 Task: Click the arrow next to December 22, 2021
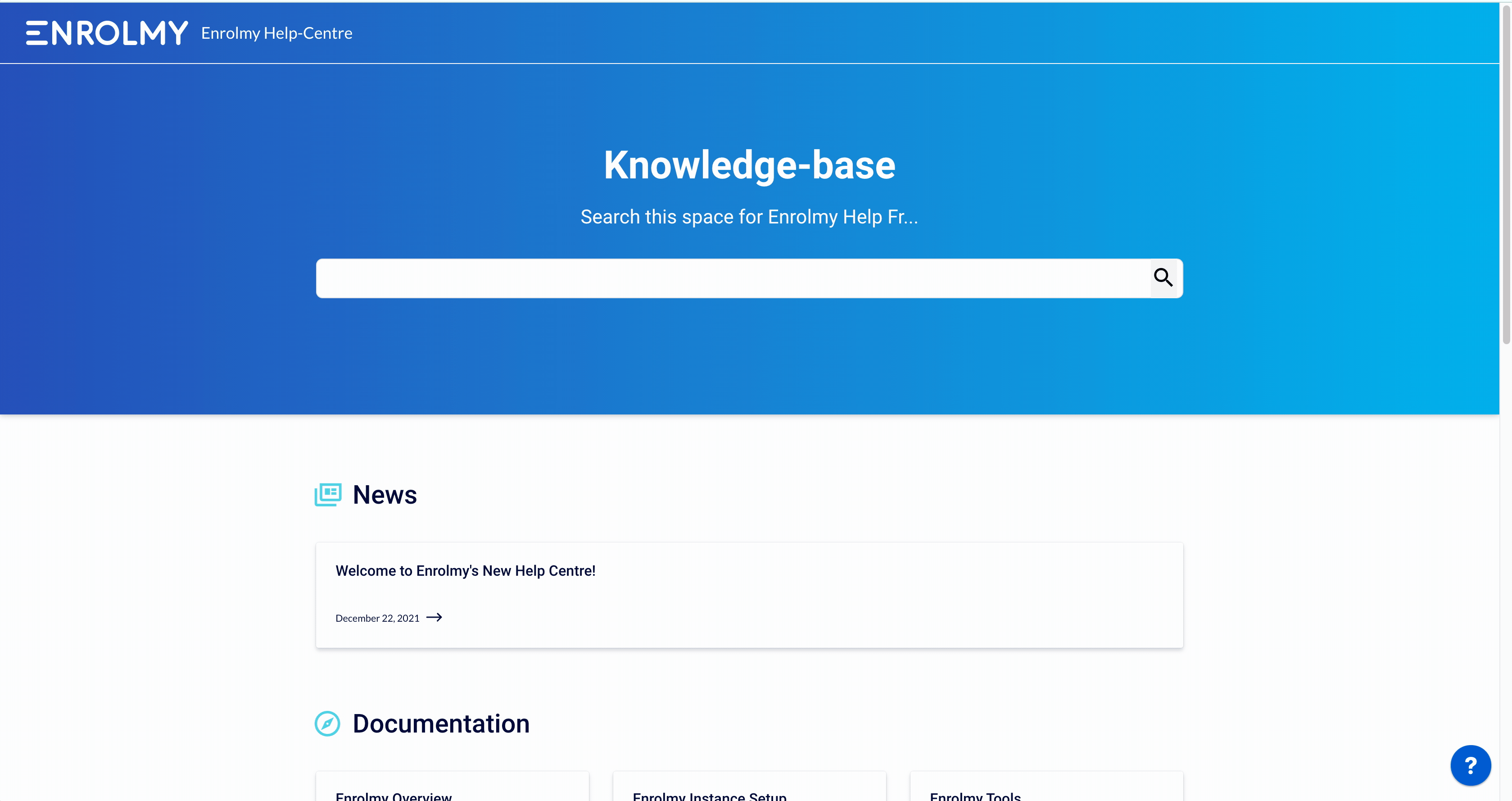[x=434, y=617]
